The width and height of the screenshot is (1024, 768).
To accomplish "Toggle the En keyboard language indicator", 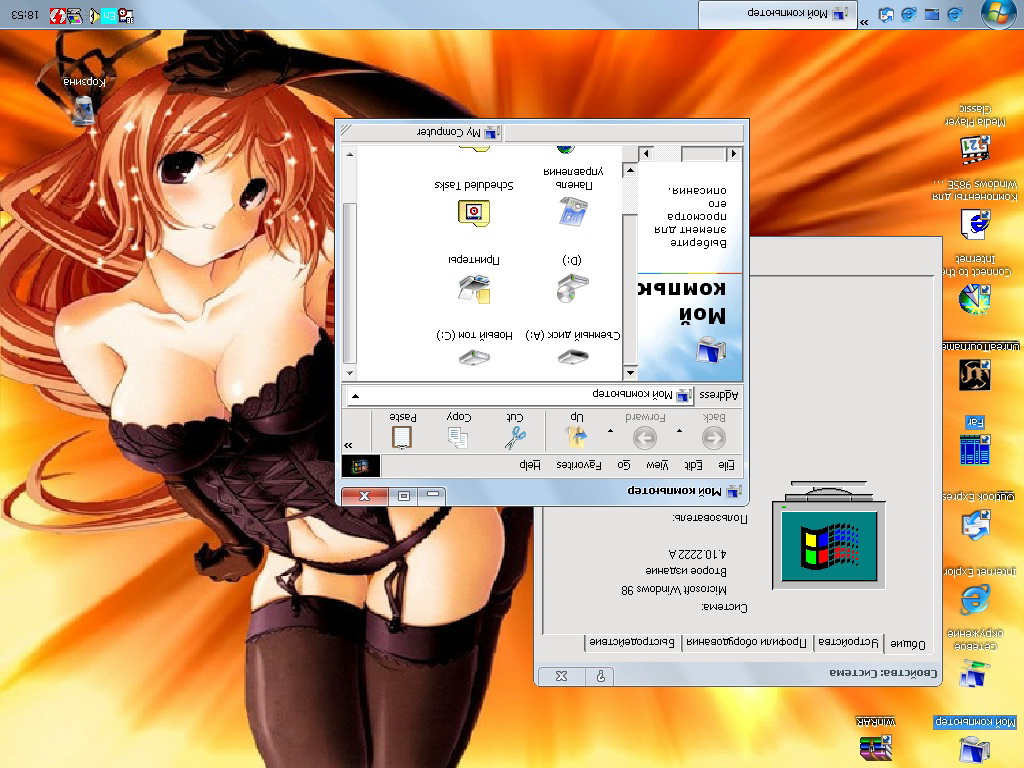I will tap(107, 15).
